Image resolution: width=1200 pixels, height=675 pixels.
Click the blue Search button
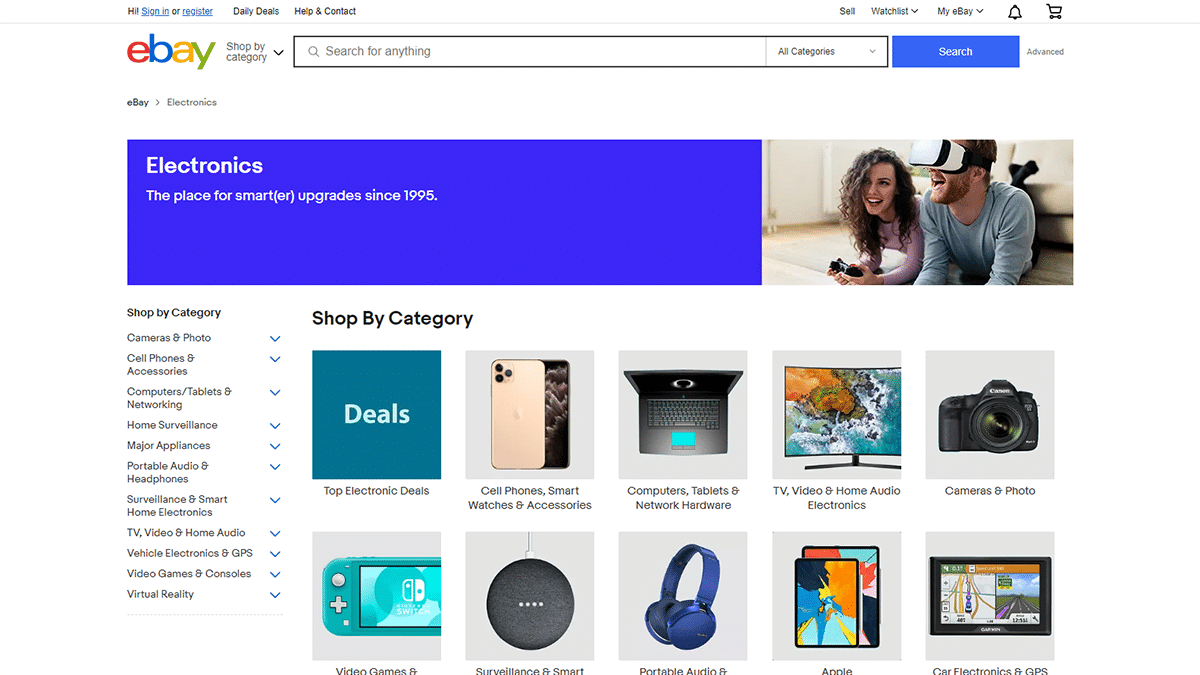pos(955,52)
